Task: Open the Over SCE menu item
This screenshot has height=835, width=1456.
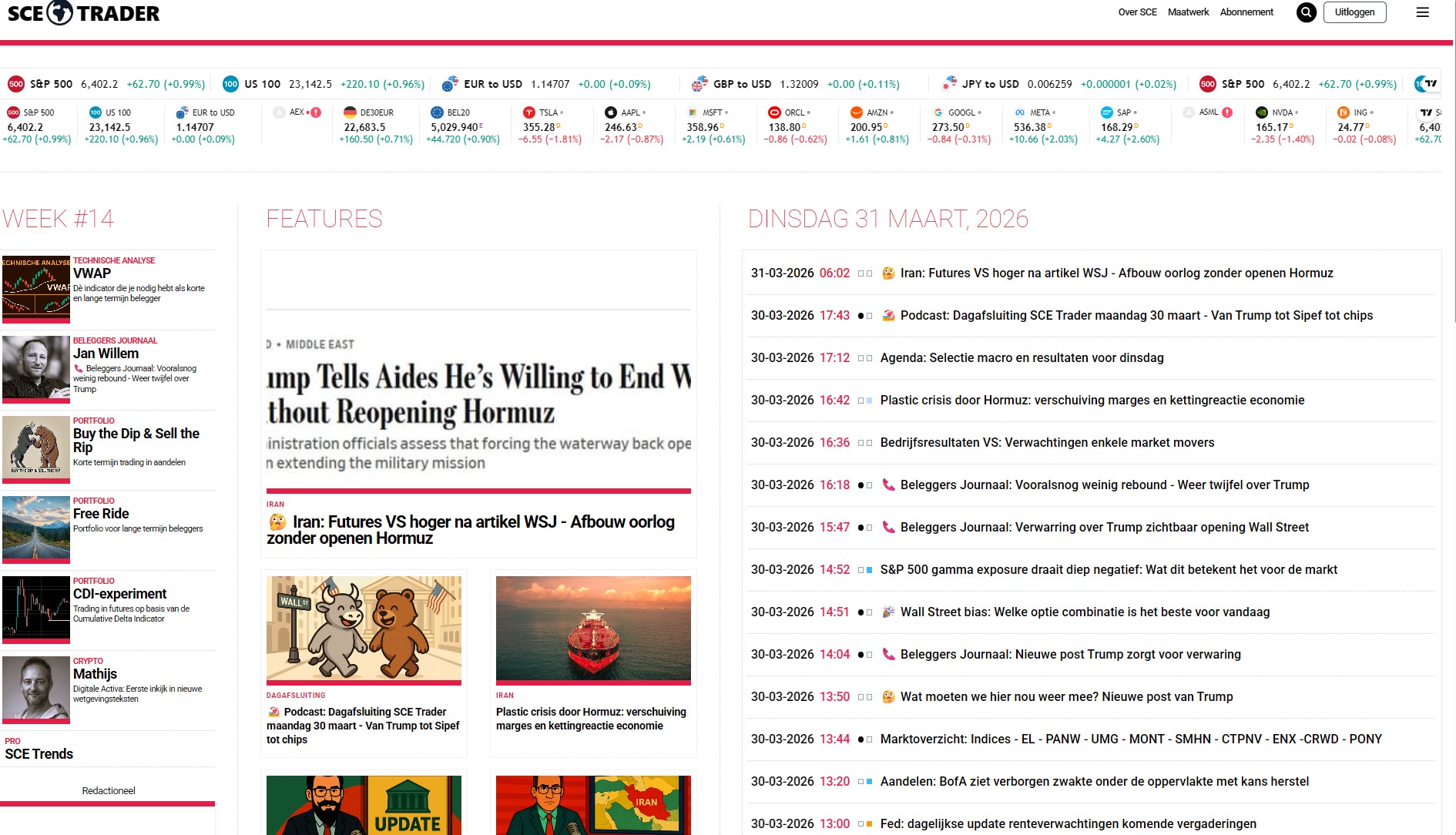Action: click(x=1137, y=12)
